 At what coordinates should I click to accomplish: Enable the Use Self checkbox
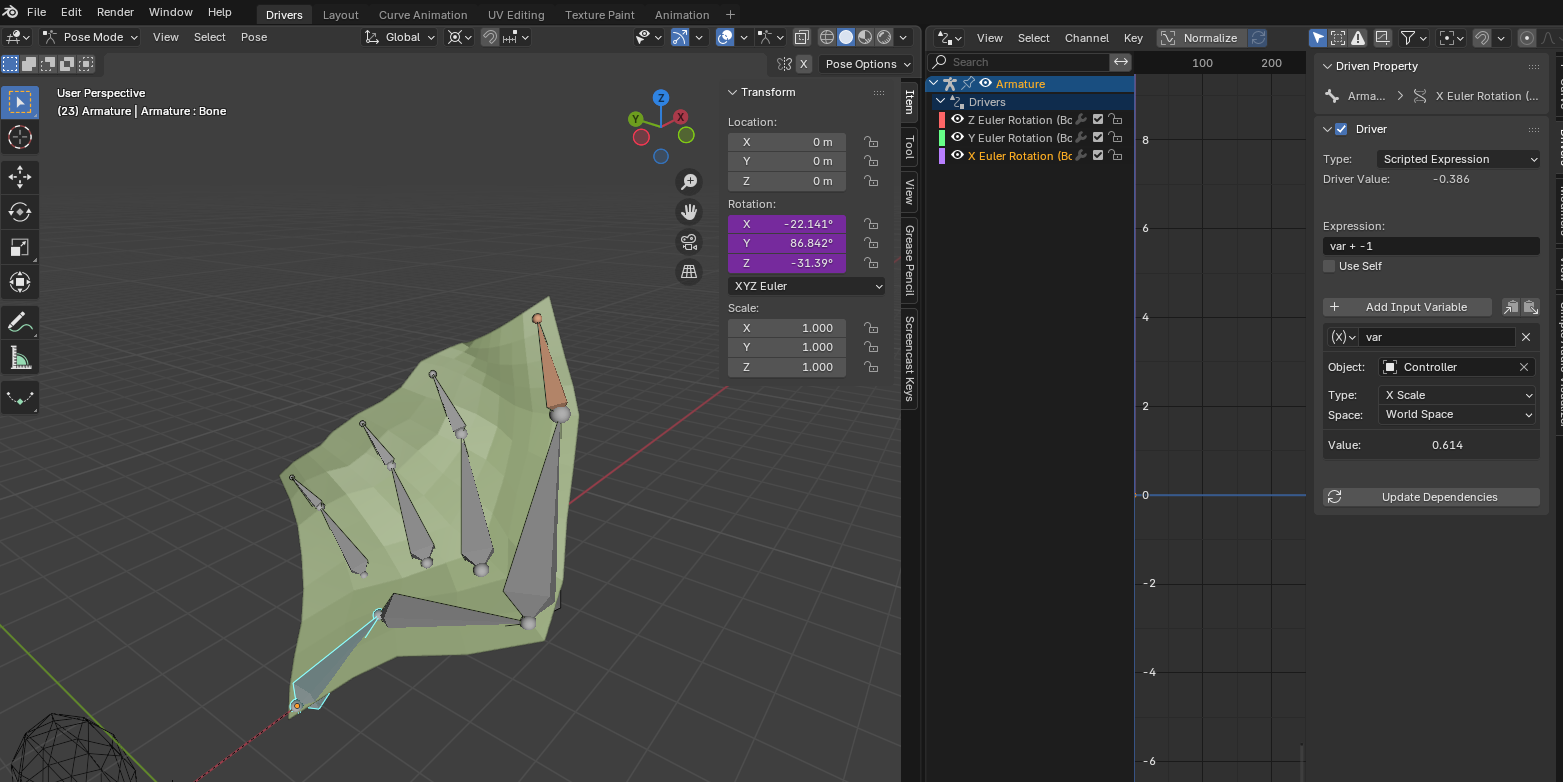pyautogui.click(x=1329, y=266)
